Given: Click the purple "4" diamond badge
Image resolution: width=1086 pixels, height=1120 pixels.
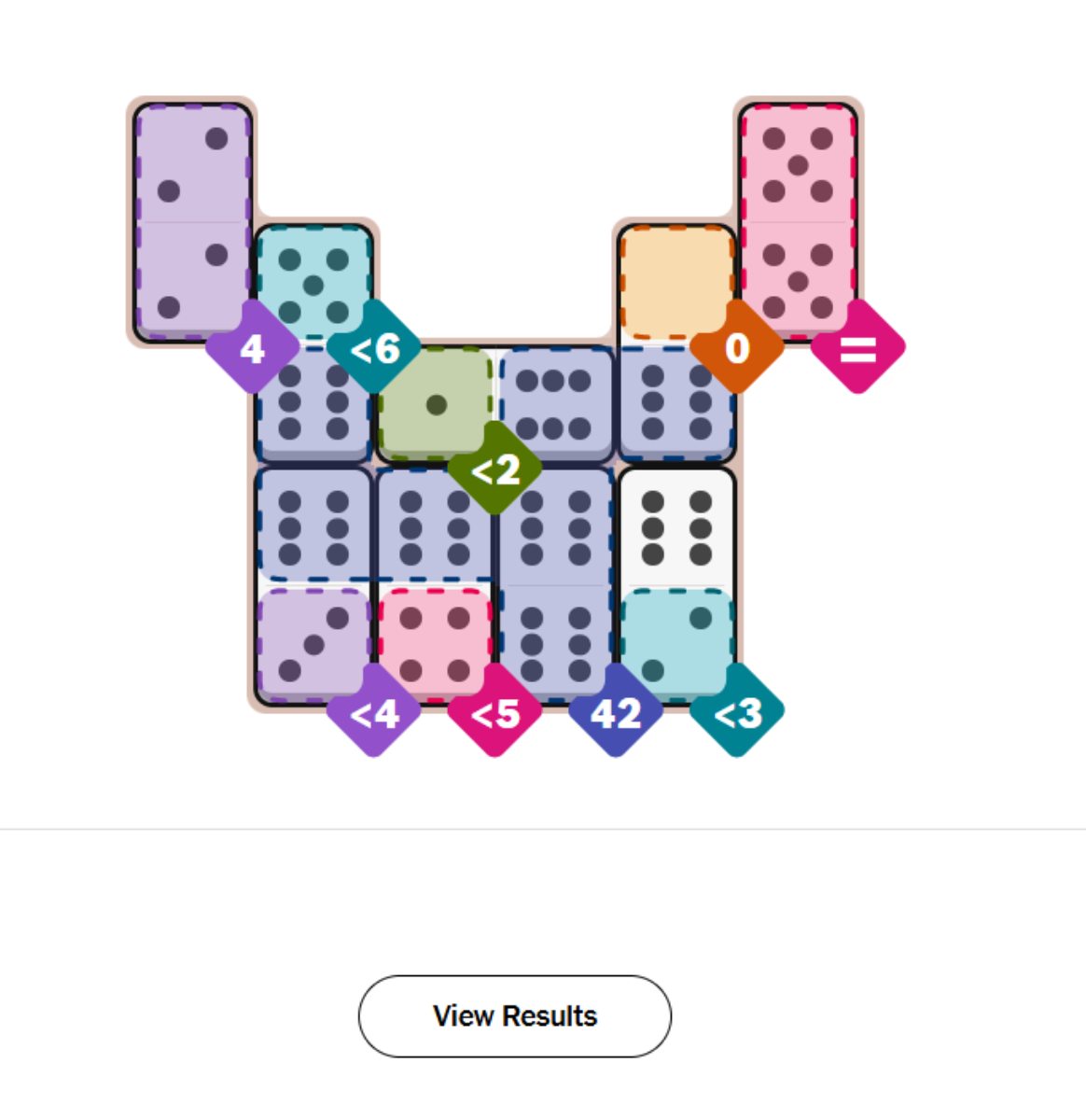Looking at the screenshot, I should click(252, 348).
